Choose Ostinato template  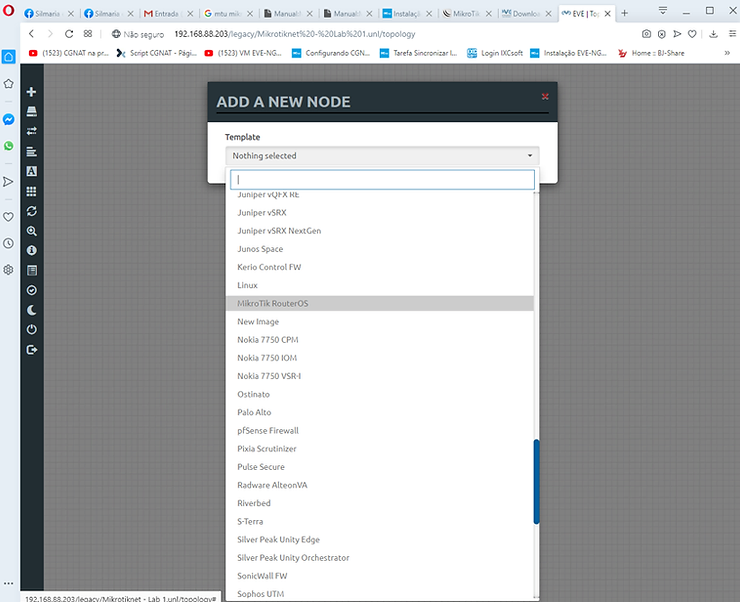point(380,394)
